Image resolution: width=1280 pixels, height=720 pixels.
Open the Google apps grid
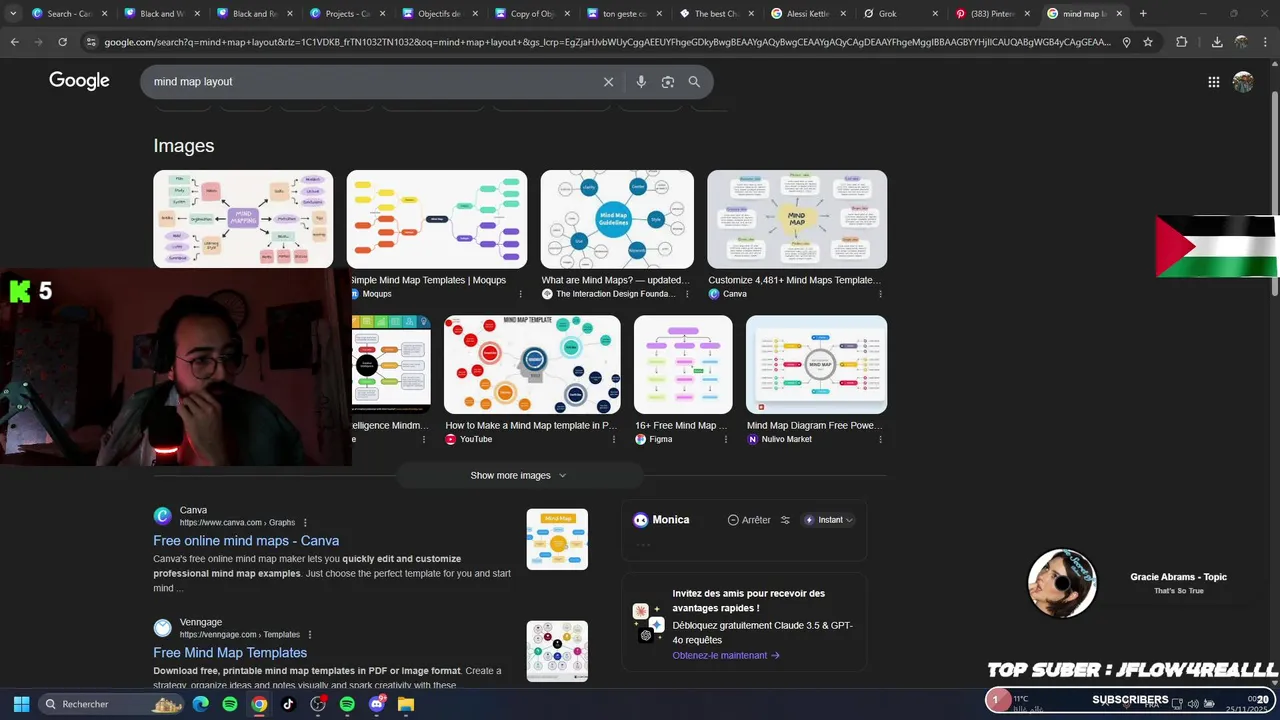[x=1213, y=82]
